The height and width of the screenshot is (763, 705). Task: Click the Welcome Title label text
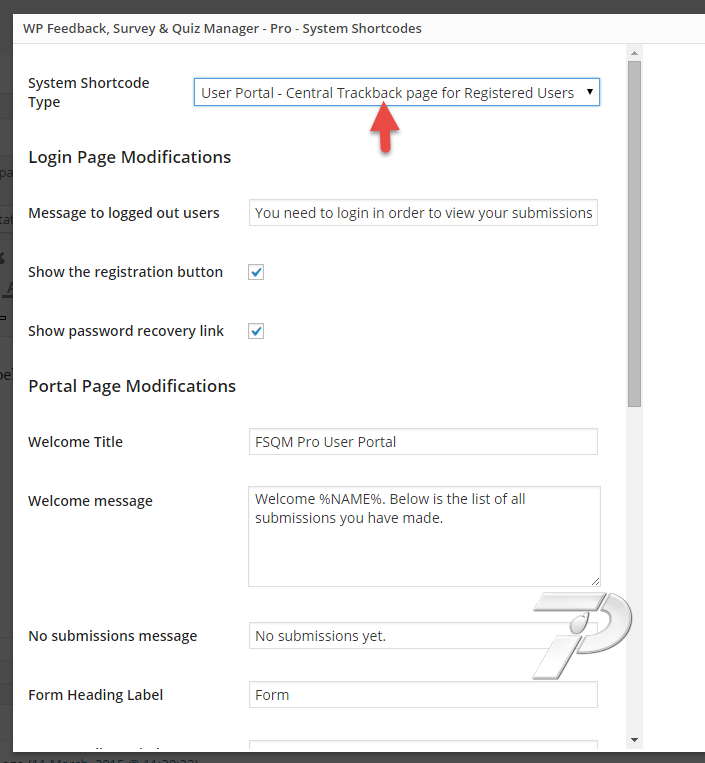76,442
